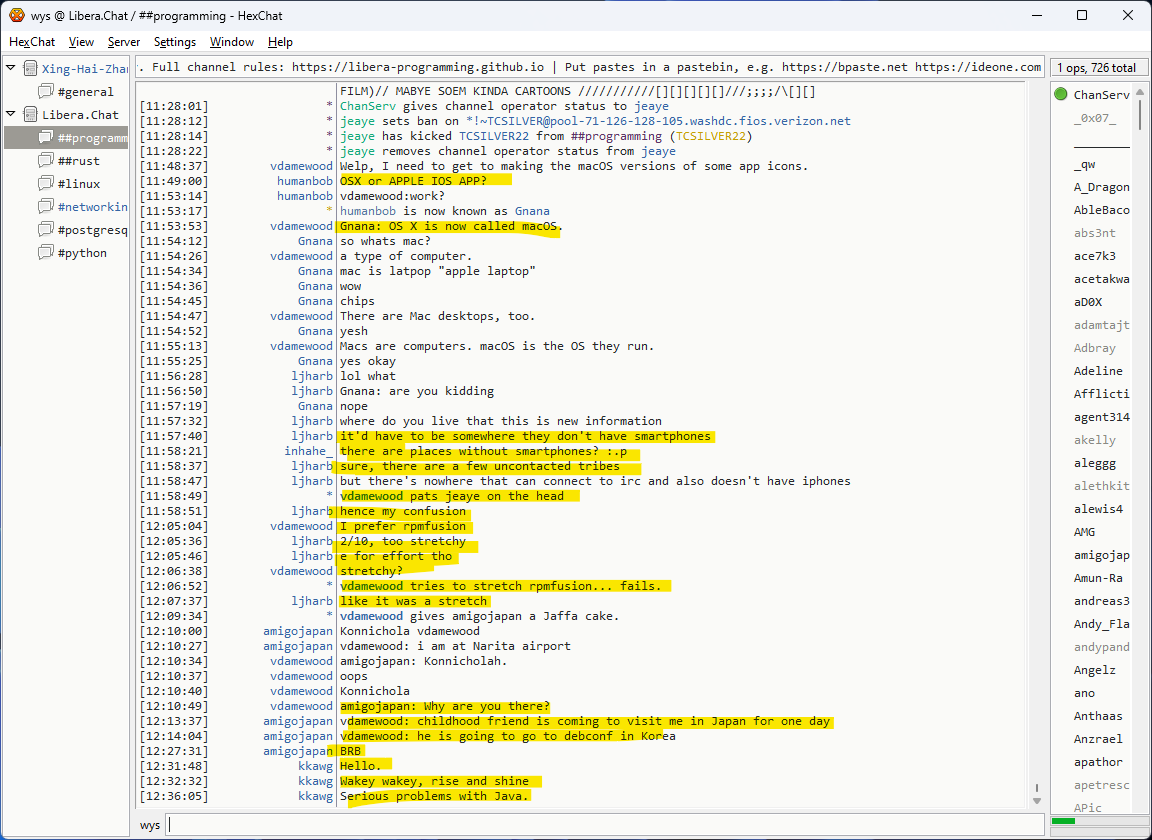Open the Server menu
The image size is (1152, 840).
[x=124, y=42]
